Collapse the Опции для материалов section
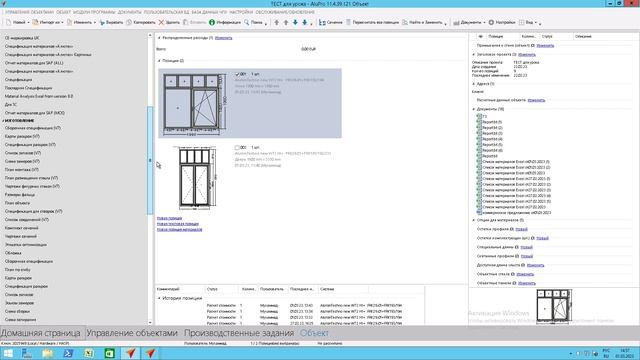640x360 pixels. [x=473, y=220]
